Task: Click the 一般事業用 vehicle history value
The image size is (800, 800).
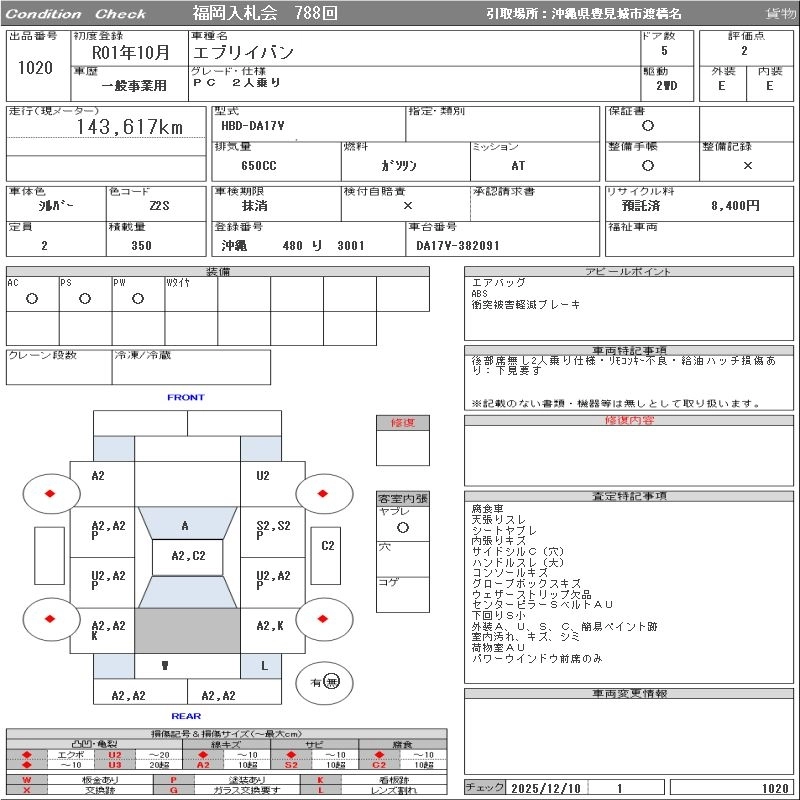Action: pos(134,85)
